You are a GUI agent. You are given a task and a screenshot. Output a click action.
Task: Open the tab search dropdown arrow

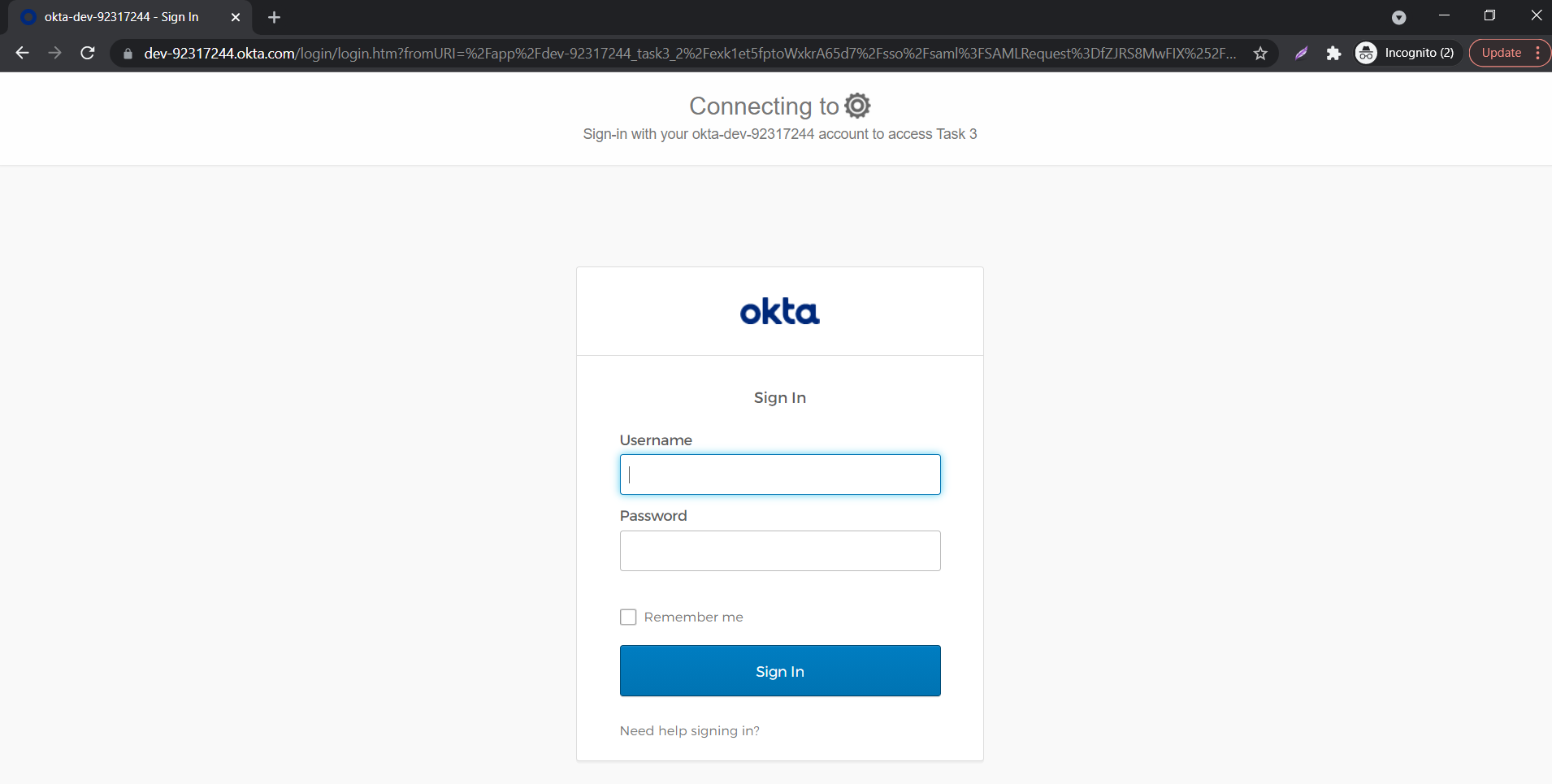coord(1400,17)
